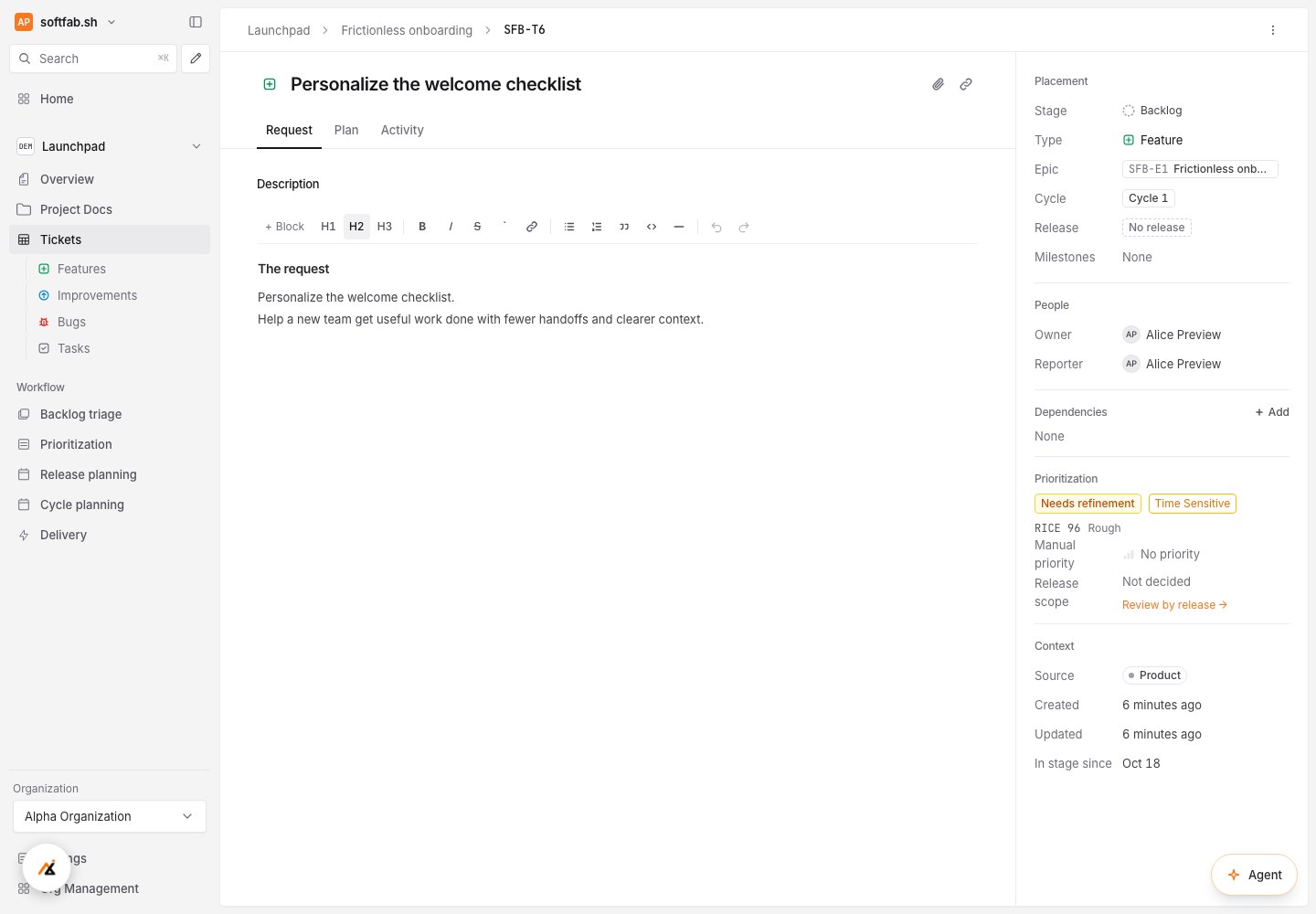Click the + Block button
This screenshot has width=1316, height=914.
284,227
